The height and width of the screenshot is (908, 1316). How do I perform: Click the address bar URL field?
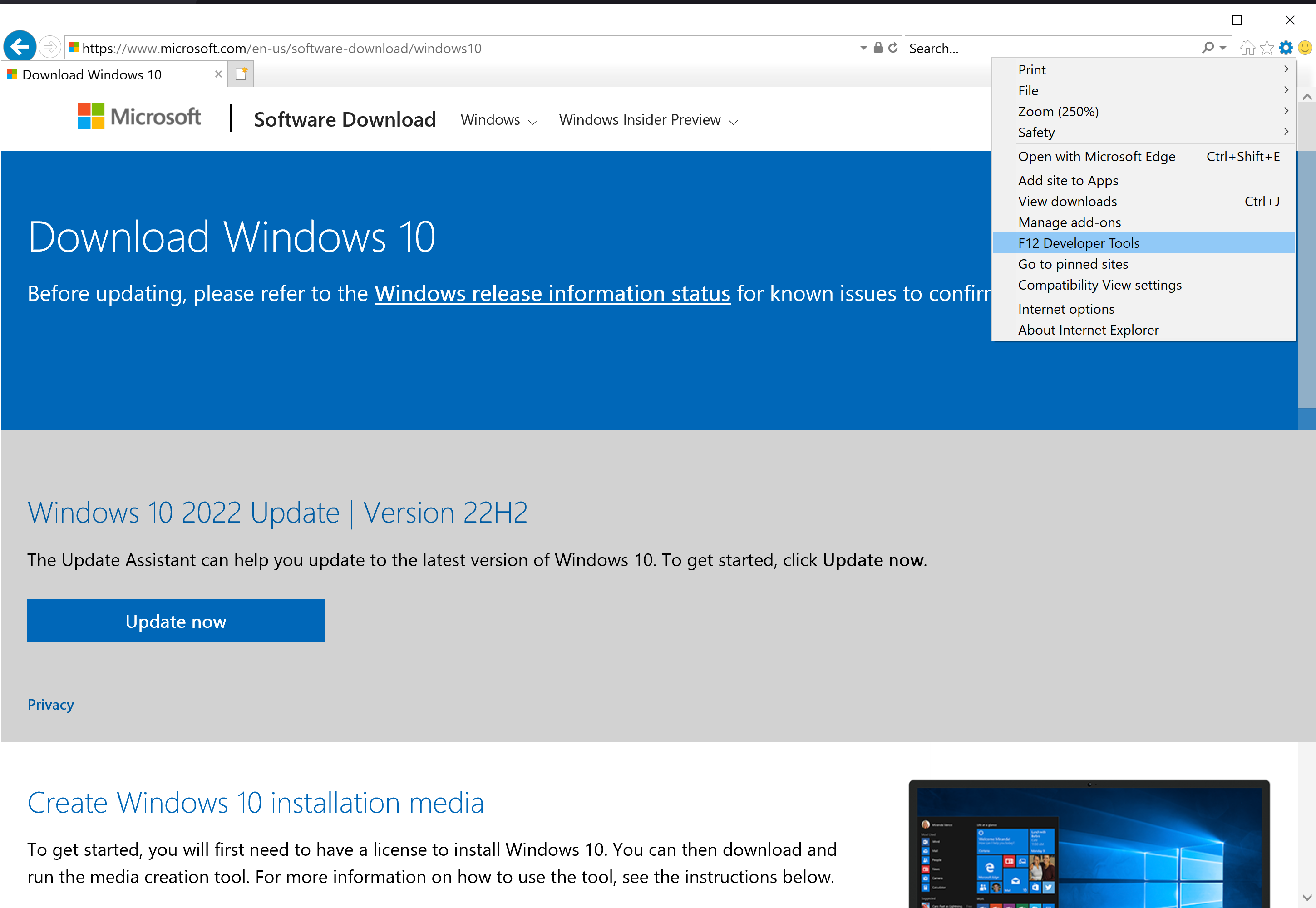click(461, 49)
